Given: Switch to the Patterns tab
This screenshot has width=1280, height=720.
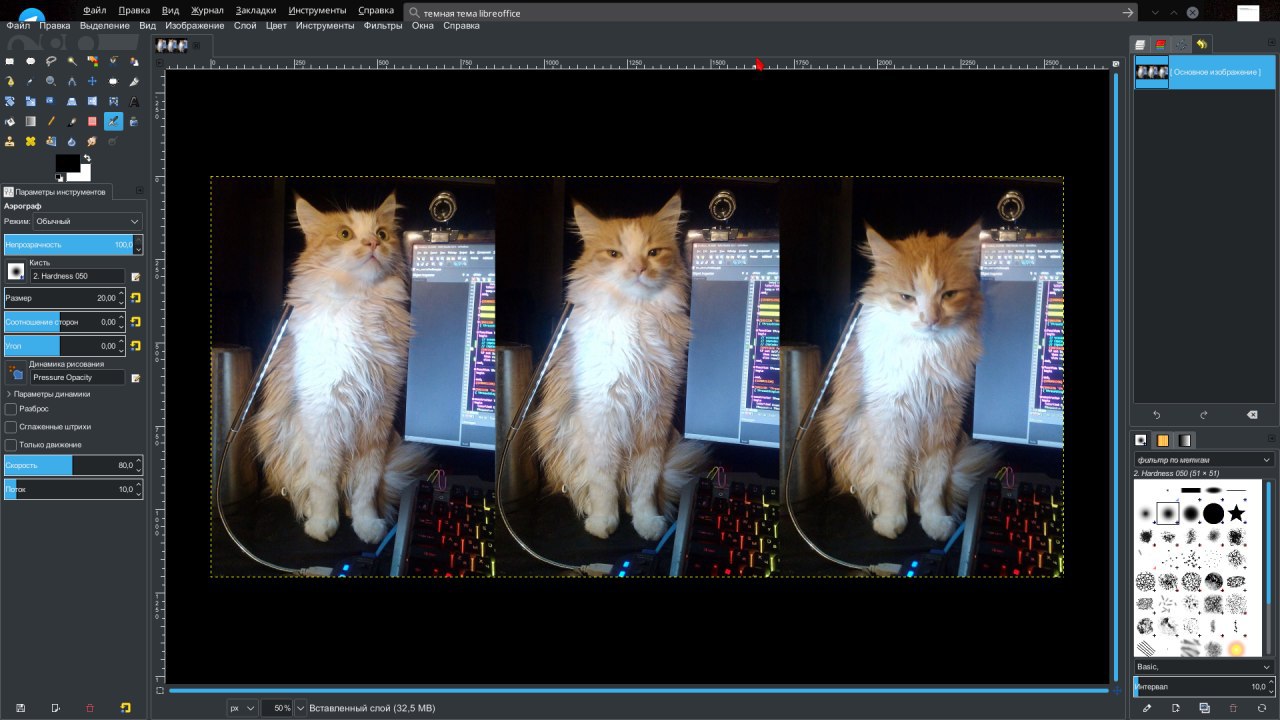Looking at the screenshot, I should [1162, 440].
